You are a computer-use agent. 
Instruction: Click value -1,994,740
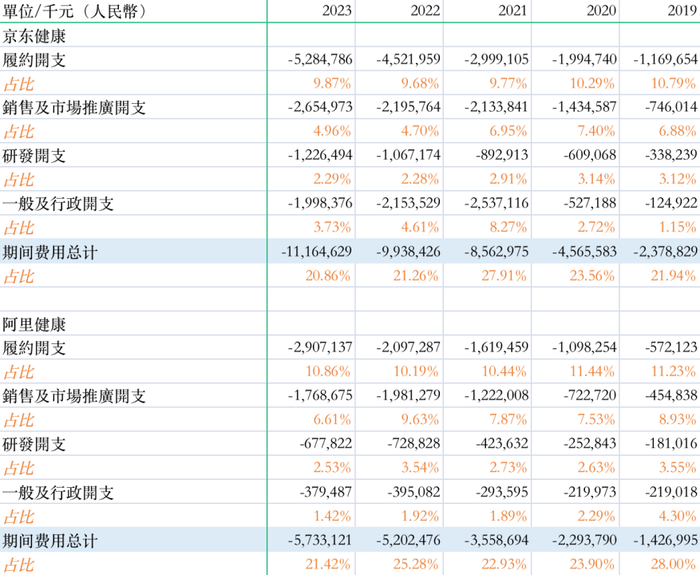click(585, 59)
